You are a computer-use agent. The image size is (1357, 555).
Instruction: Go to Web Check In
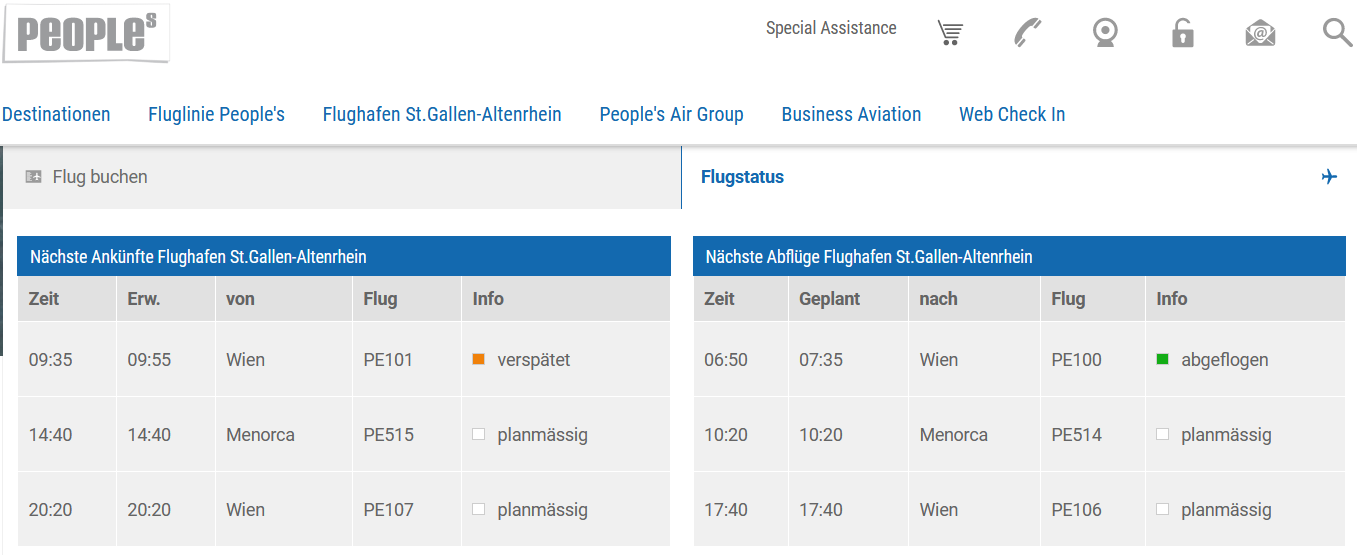tap(1012, 114)
